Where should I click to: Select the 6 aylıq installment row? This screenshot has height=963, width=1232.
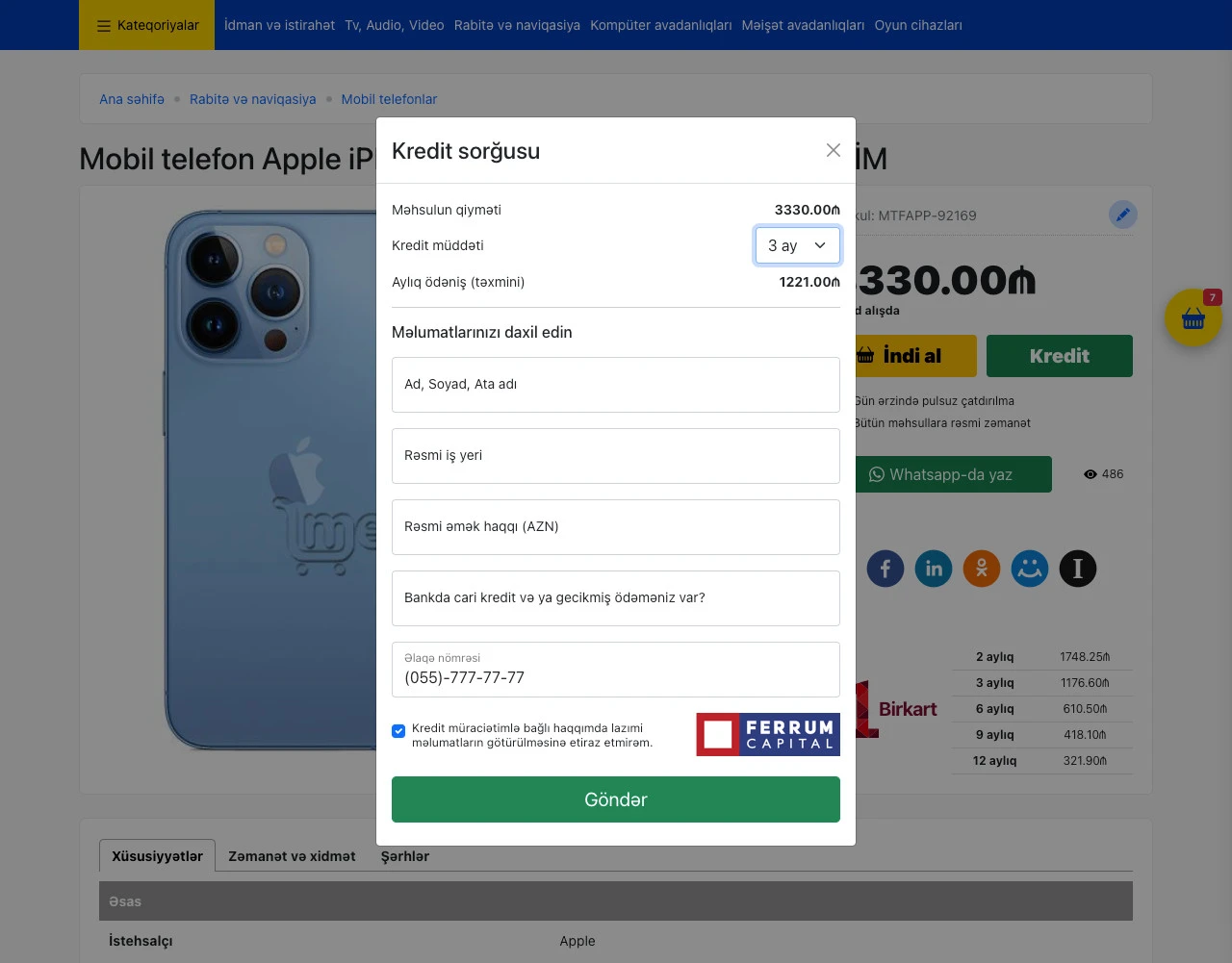pyautogui.click(x=1041, y=709)
